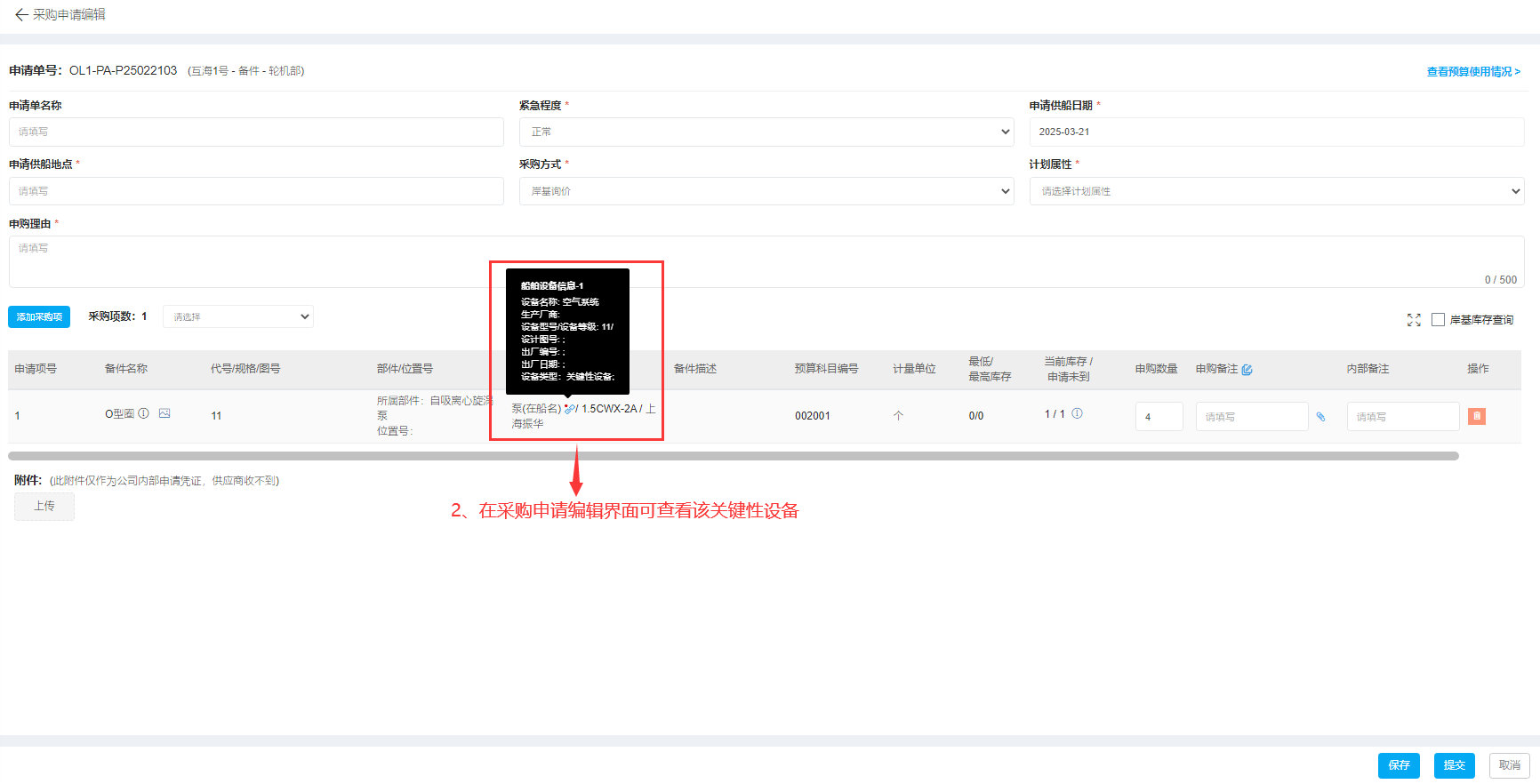Click the 内部备注 input in row 1
Viewport: 1540px width, 784px height.
point(1403,417)
